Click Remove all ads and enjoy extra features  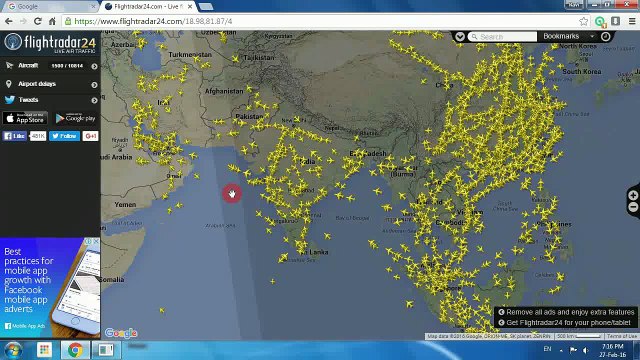pos(567,312)
